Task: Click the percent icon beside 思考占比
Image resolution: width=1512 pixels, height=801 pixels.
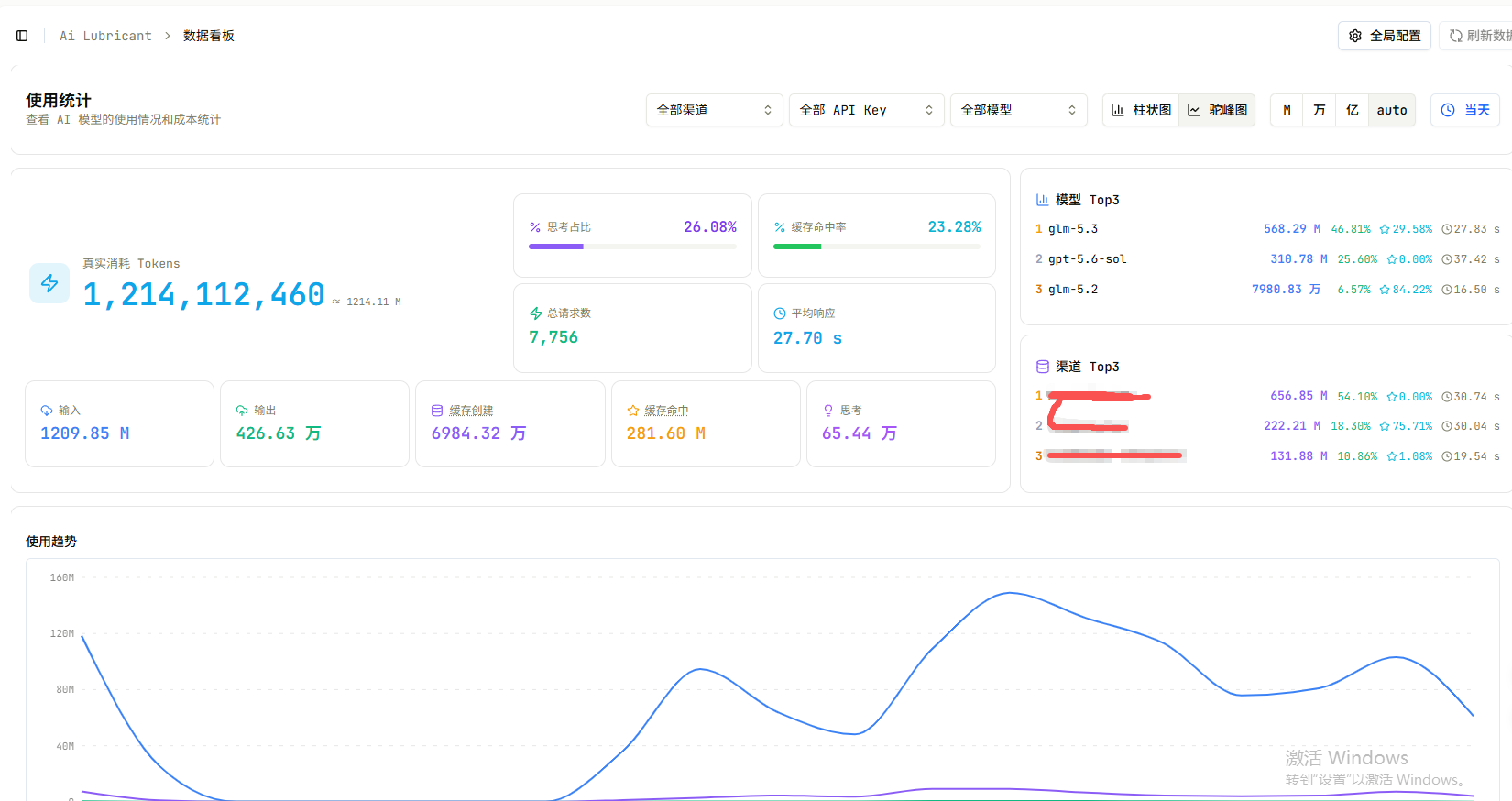Action: click(535, 227)
